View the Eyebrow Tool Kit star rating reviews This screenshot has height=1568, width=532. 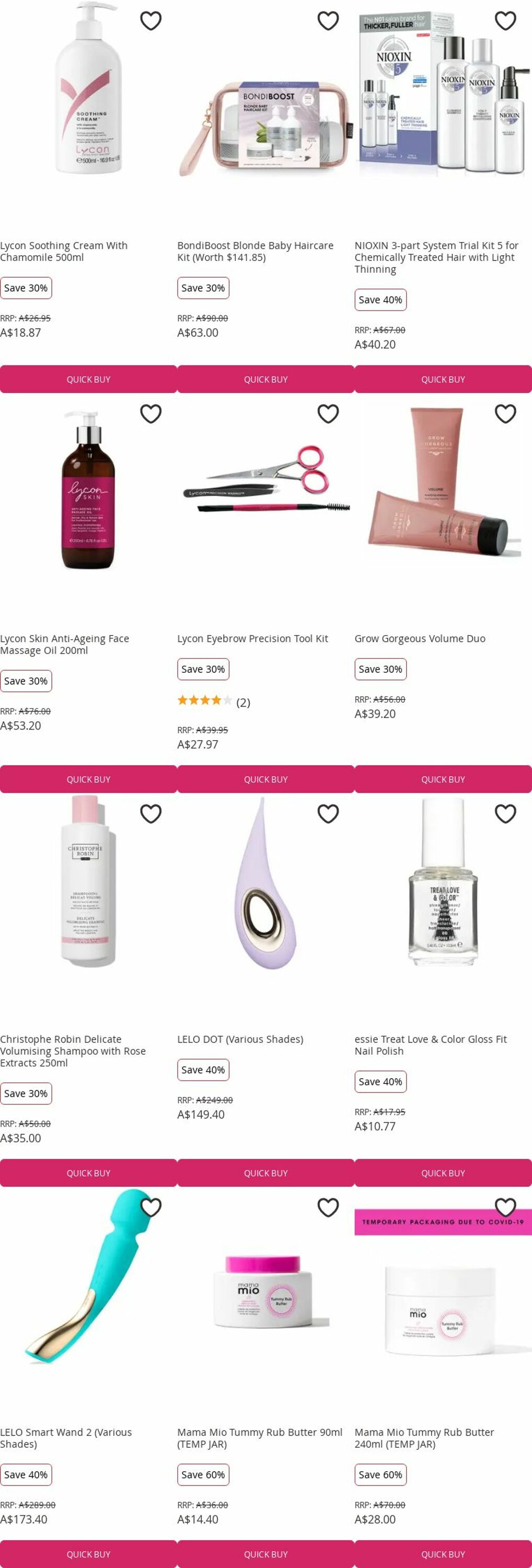pyautogui.click(x=214, y=702)
